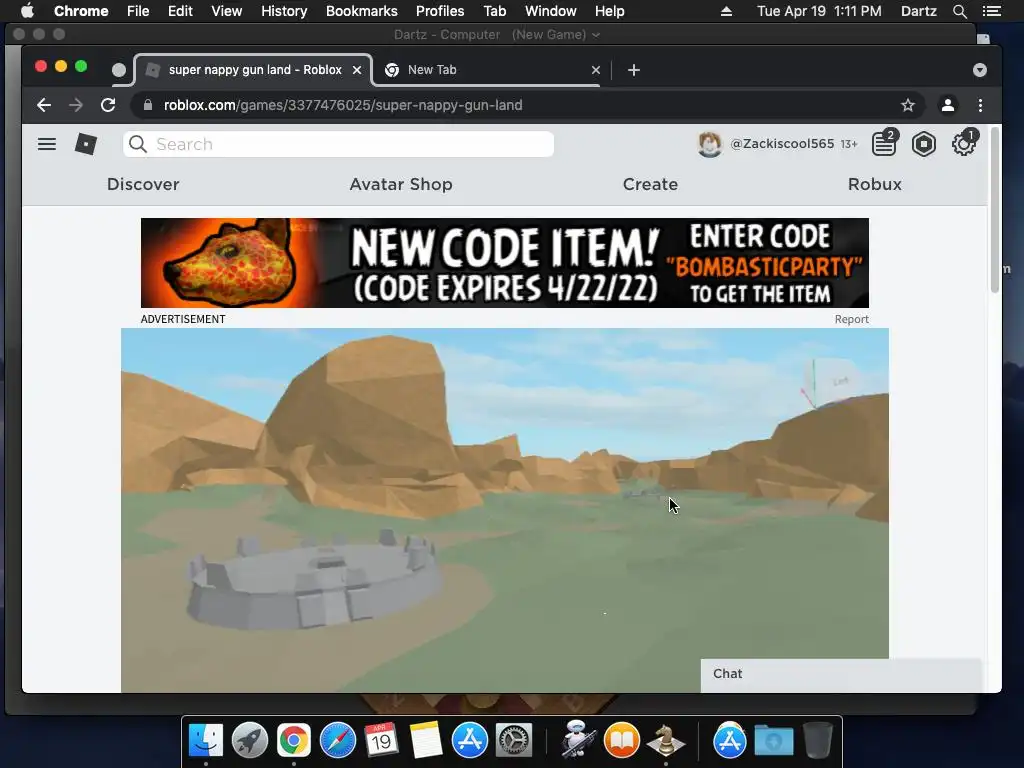Open the Chrome app menu in menu bar
The width and height of the screenshot is (1024, 768).
pos(81,11)
